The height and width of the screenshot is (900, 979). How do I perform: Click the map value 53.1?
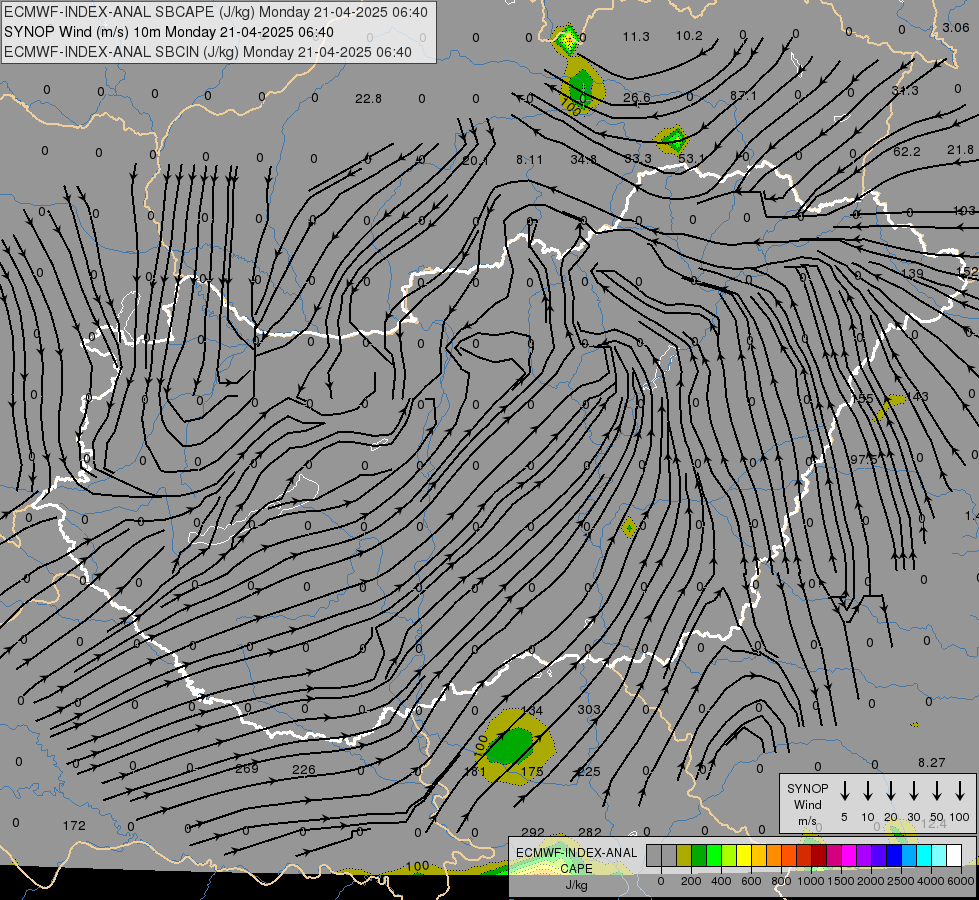[x=691, y=159]
